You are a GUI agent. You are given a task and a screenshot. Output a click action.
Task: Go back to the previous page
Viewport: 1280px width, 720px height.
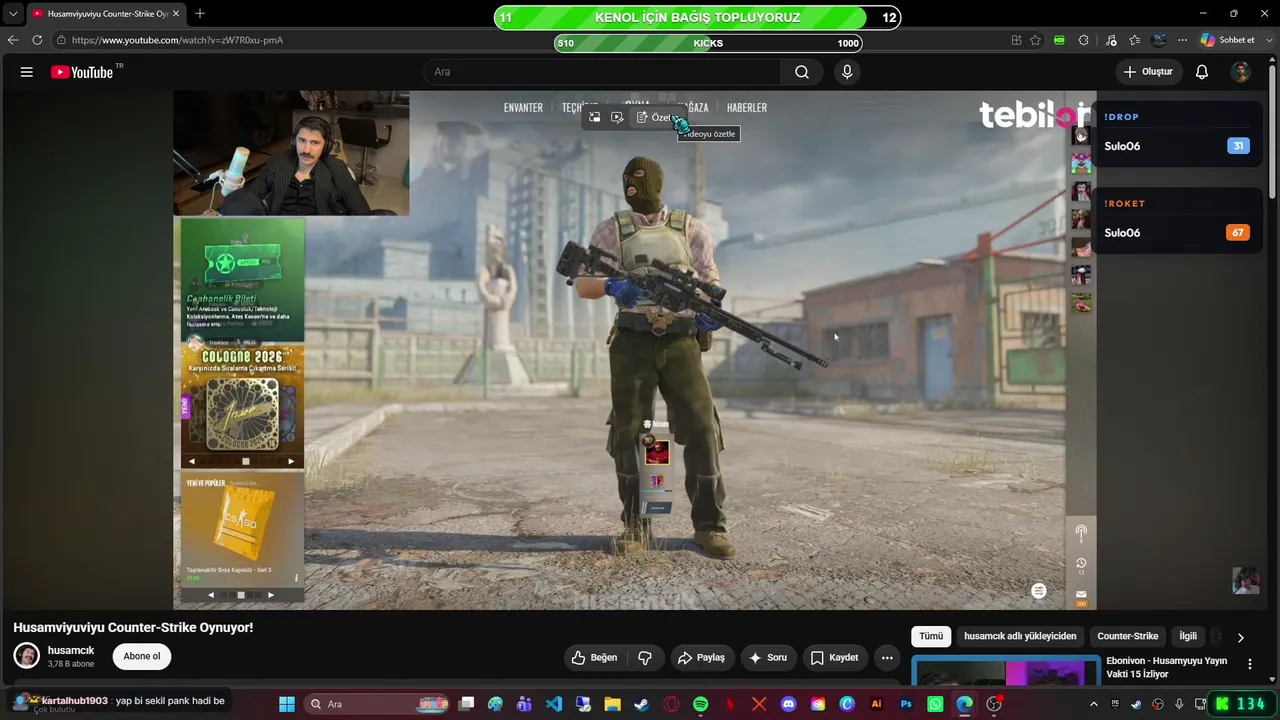[12, 40]
